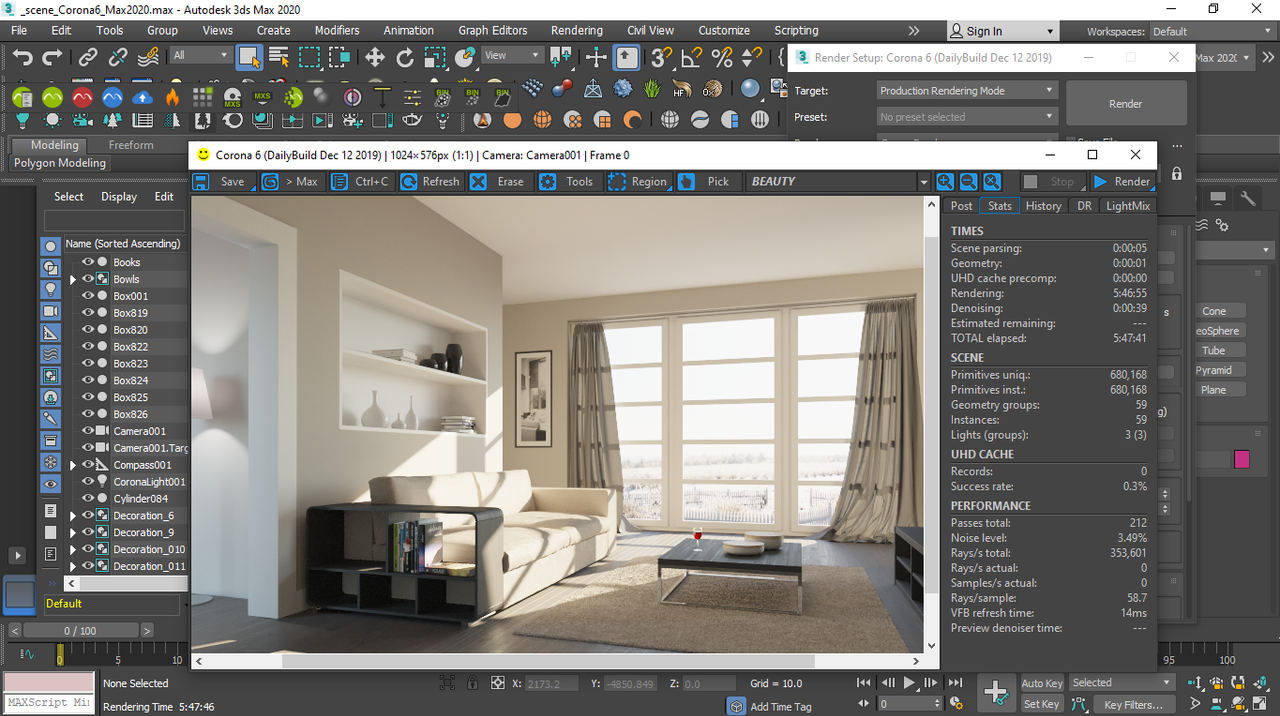Click the fire effect icon in toolbar
Screen dimensions: 1280x716
tap(173, 97)
